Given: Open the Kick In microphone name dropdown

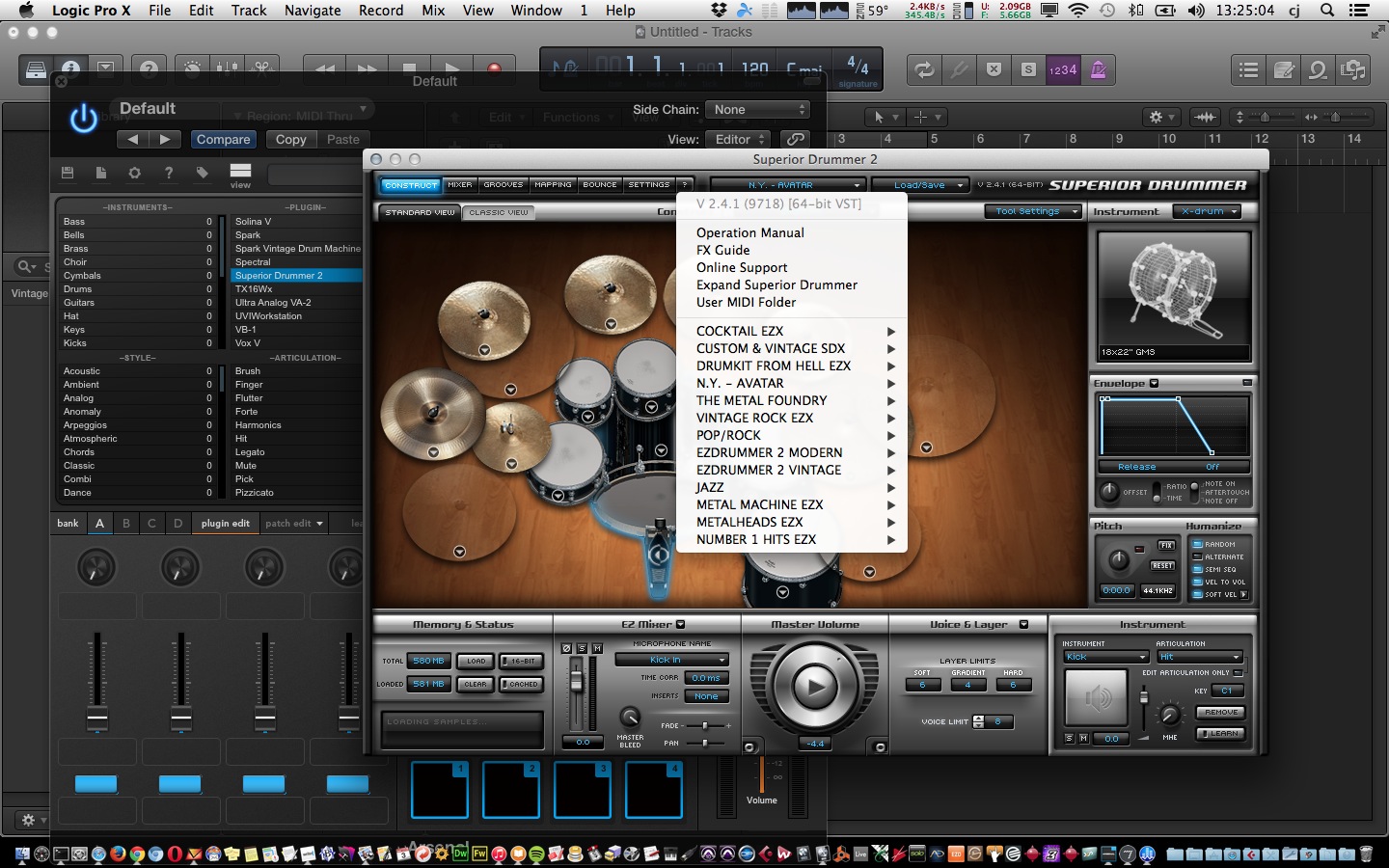Looking at the screenshot, I should (x=671, y=660).
